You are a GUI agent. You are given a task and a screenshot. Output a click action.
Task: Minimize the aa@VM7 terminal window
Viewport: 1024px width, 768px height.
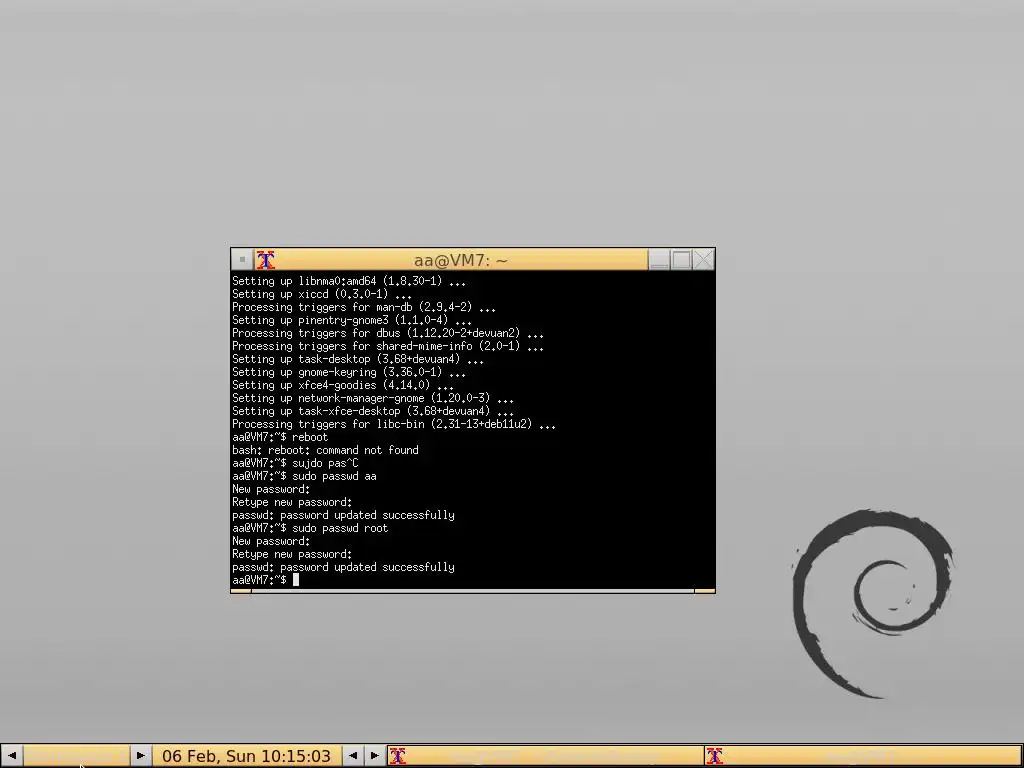[x=659, y=259]
